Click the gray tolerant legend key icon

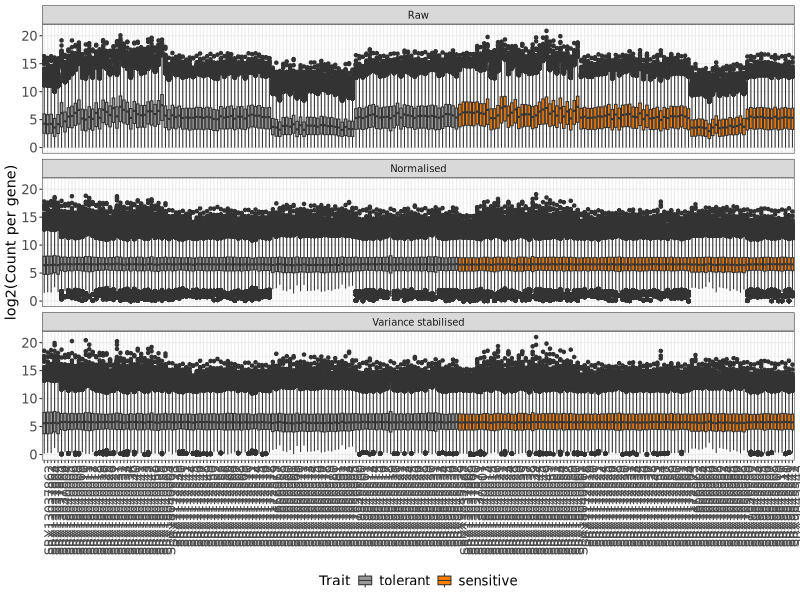pyautogui.click(x=365, y=581)
